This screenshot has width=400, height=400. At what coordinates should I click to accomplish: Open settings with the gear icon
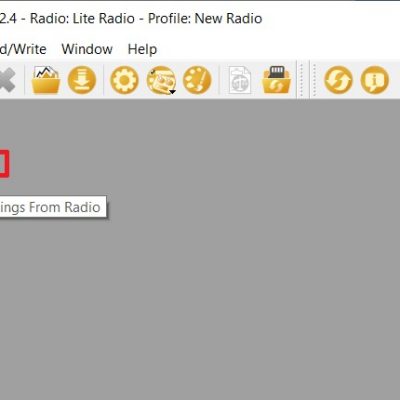(124, 80)
